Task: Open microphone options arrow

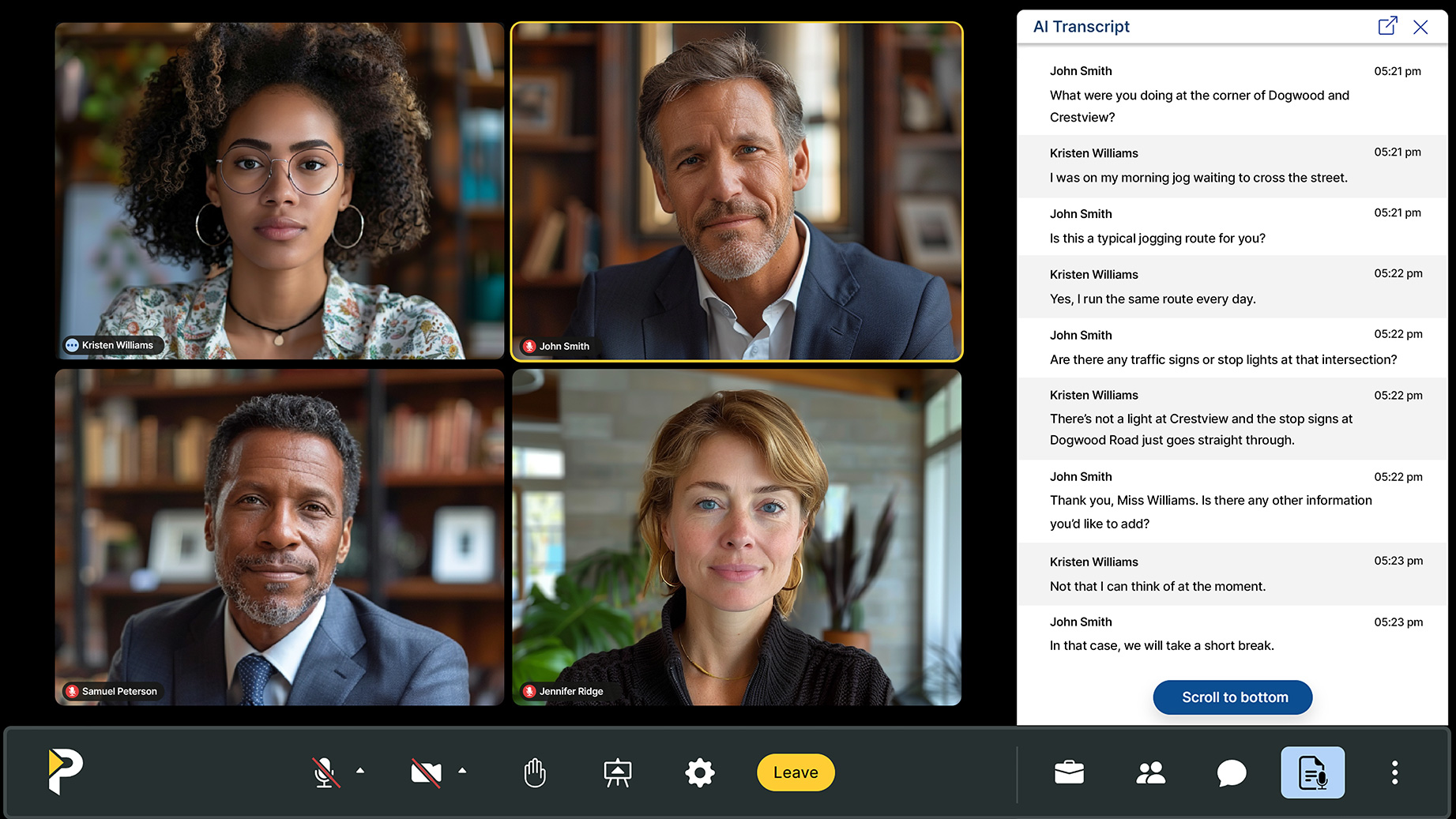Action: (360, 771)
